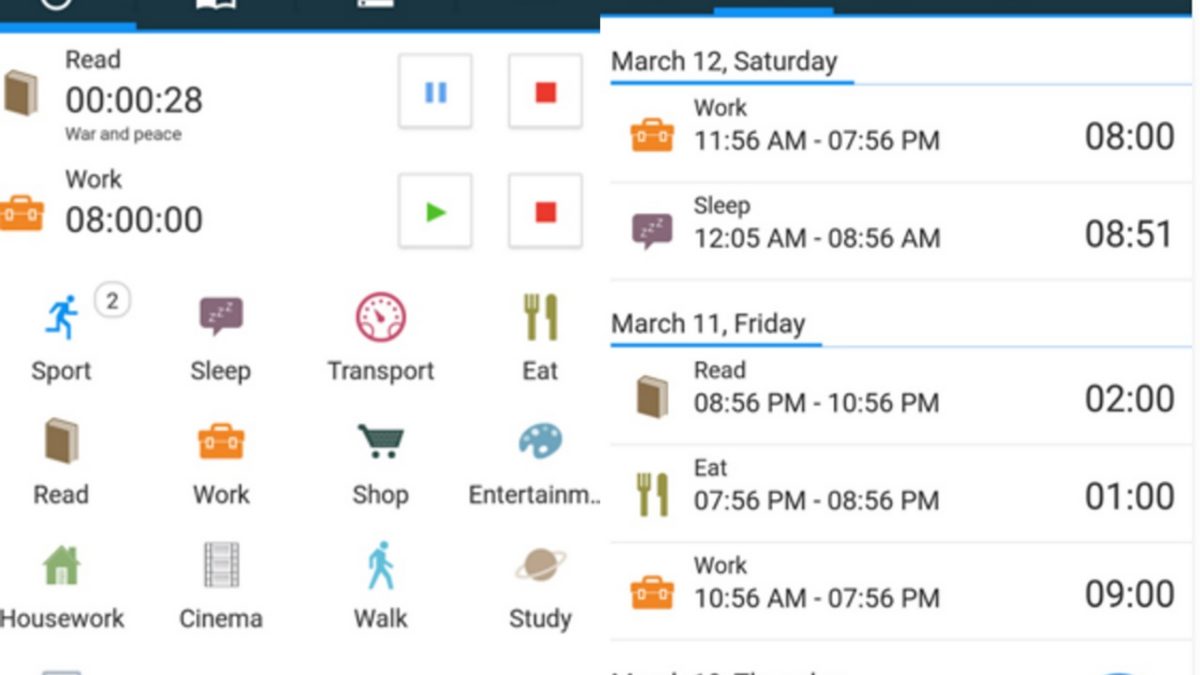The image size is (1200, 675).
Task: Select the Study planet icon
Action: coord(540,566)
